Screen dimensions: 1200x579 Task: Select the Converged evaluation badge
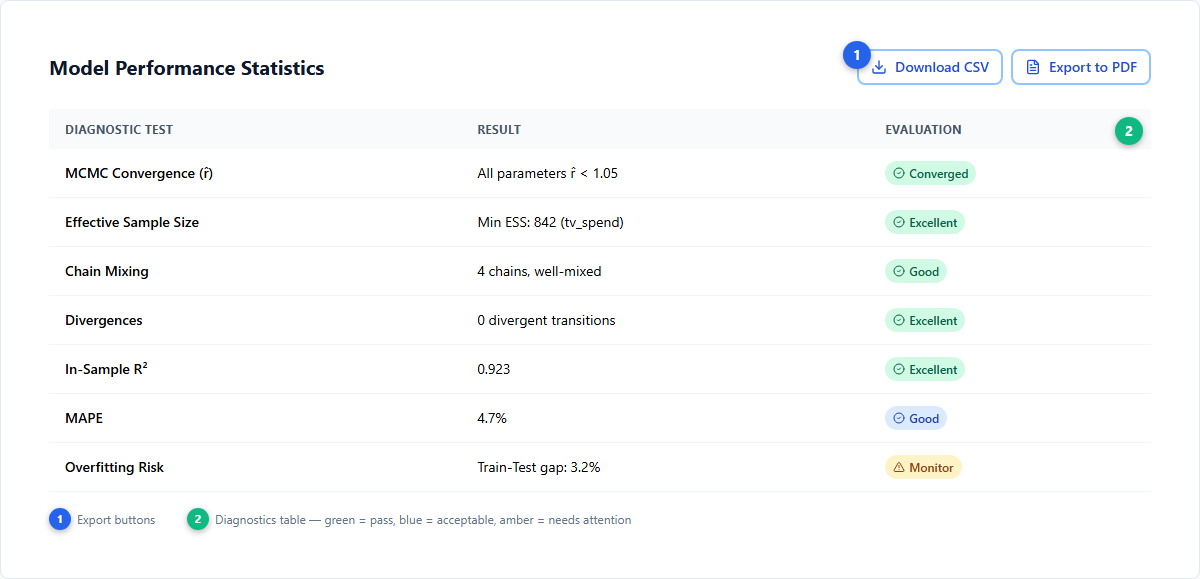pyautogui.click(x=930, y=173)
